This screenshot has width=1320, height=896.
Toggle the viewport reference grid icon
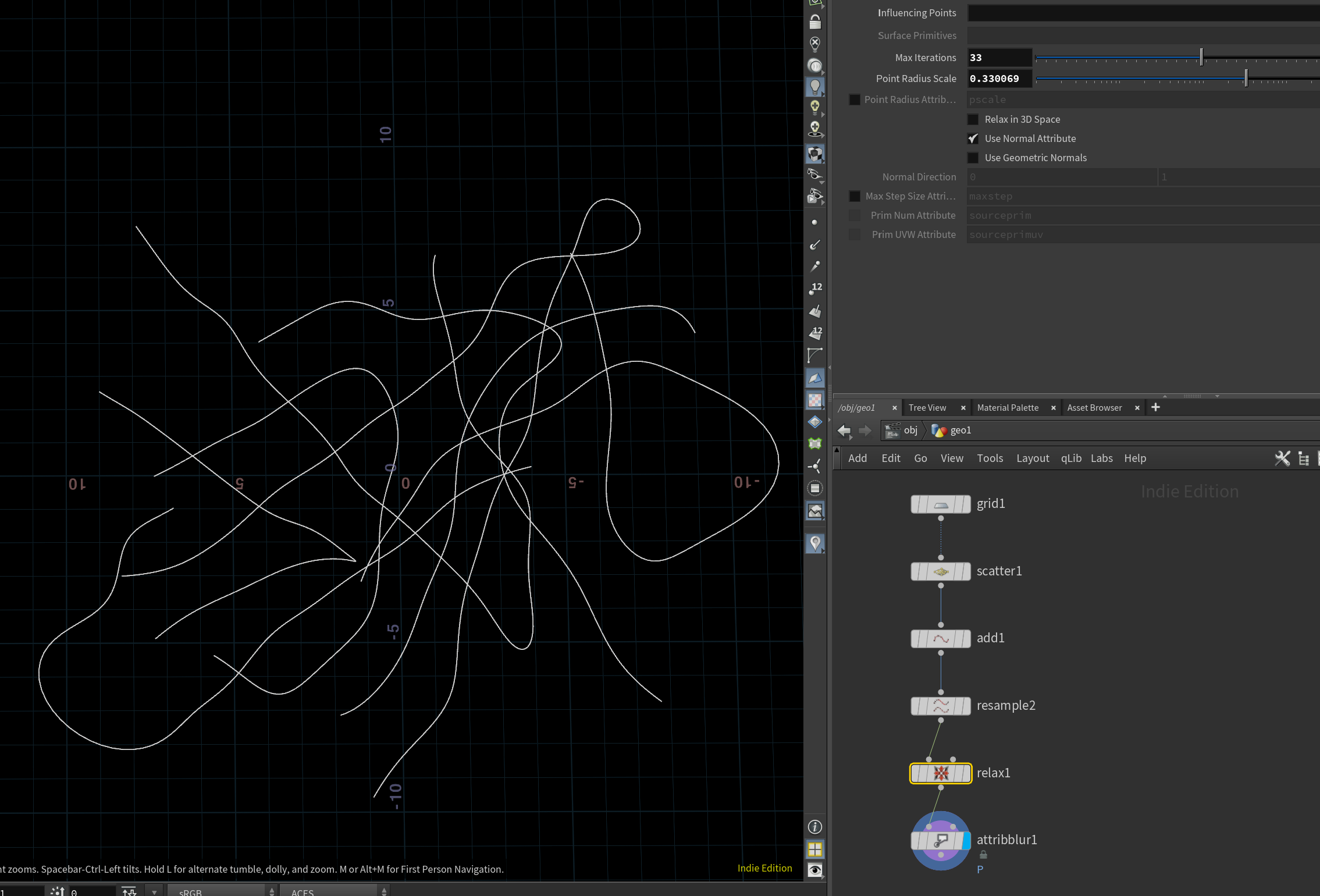815,849
